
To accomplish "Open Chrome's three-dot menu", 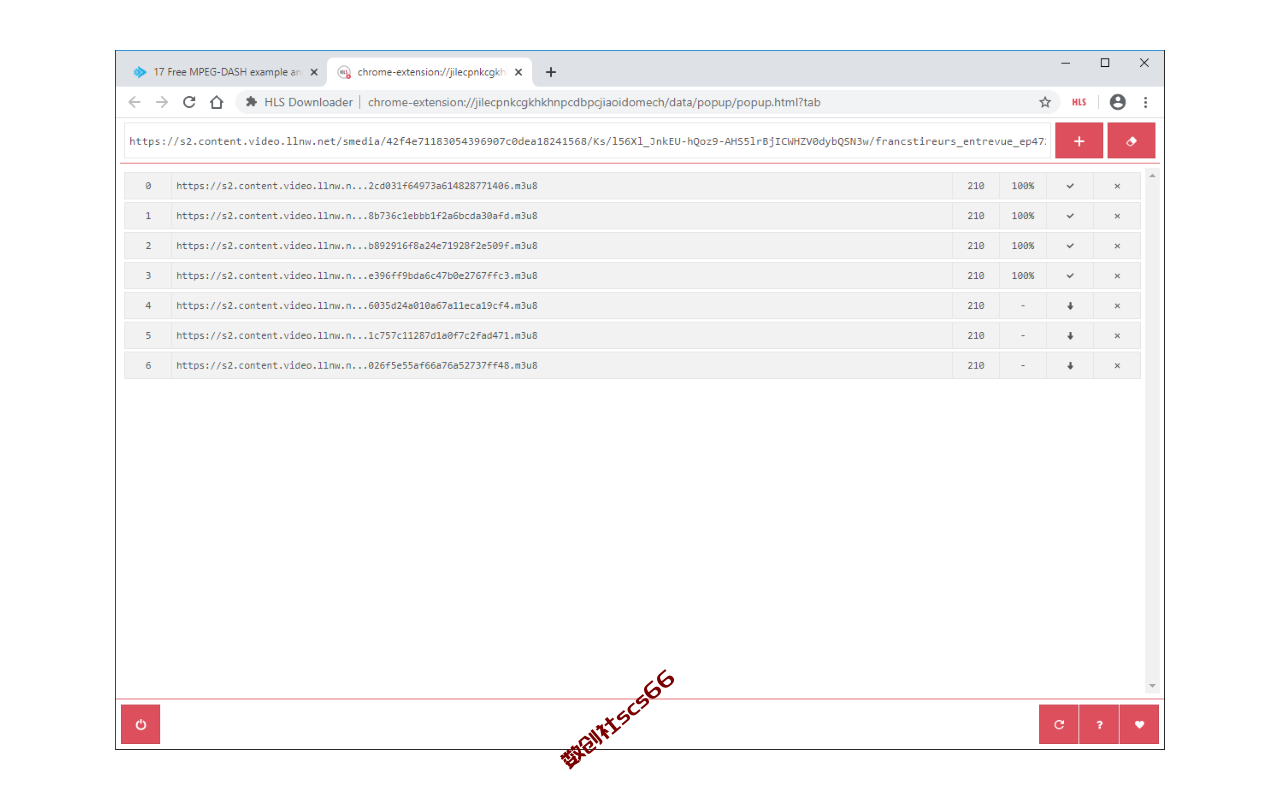I will [1145, 102].
